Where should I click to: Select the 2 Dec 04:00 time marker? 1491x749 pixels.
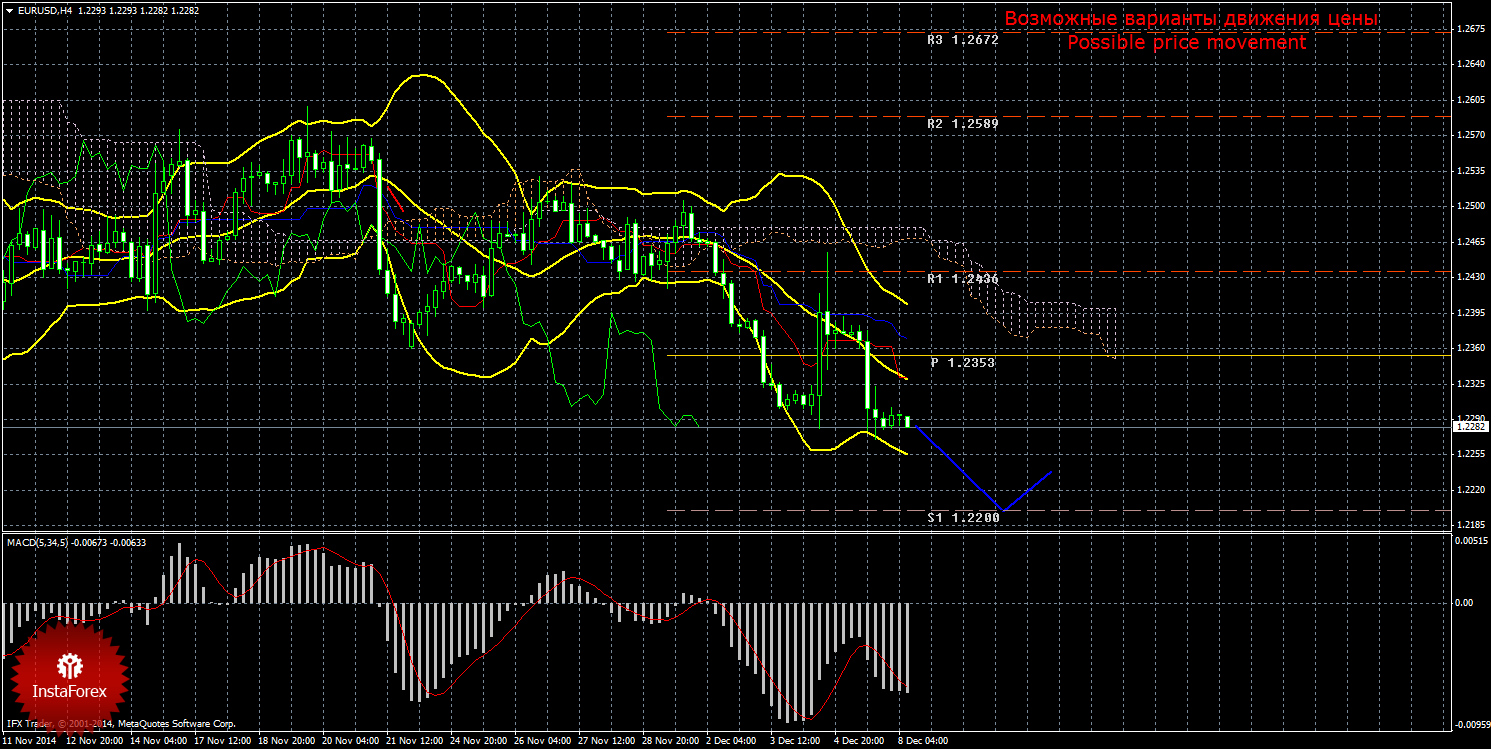[731, 742]
